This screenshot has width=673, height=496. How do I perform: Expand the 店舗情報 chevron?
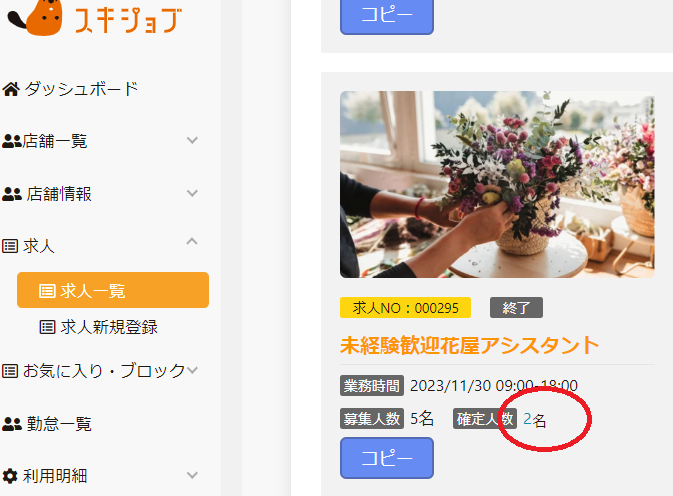tap(192, 193)
